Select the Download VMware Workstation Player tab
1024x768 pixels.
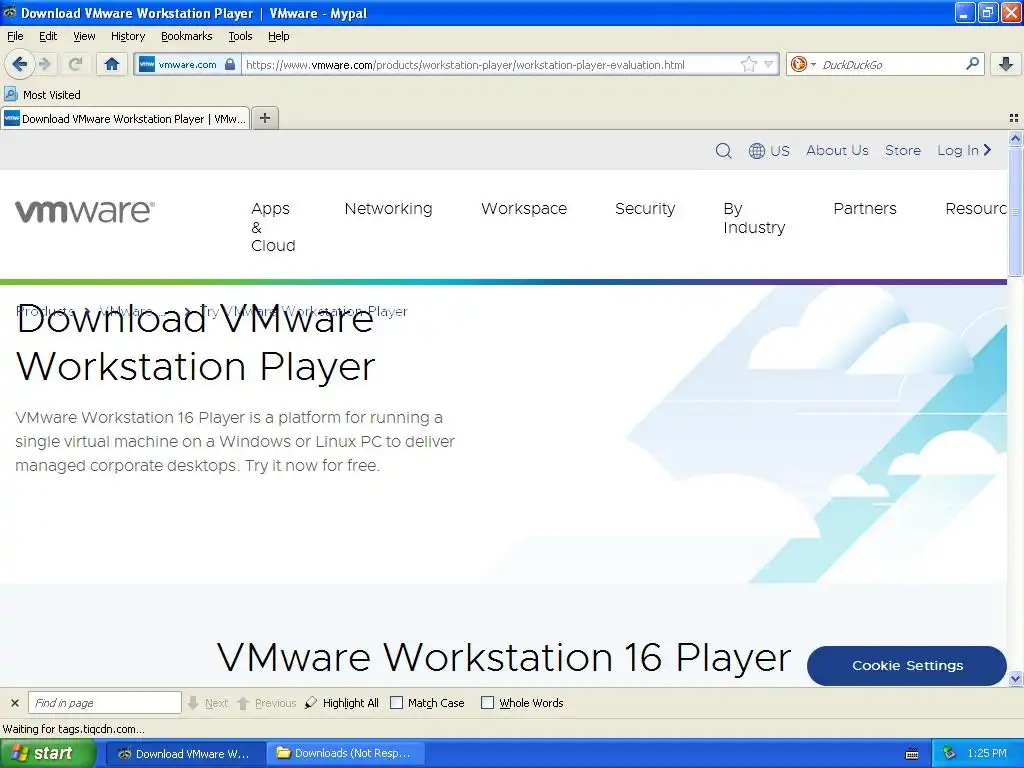pos(125,118)
